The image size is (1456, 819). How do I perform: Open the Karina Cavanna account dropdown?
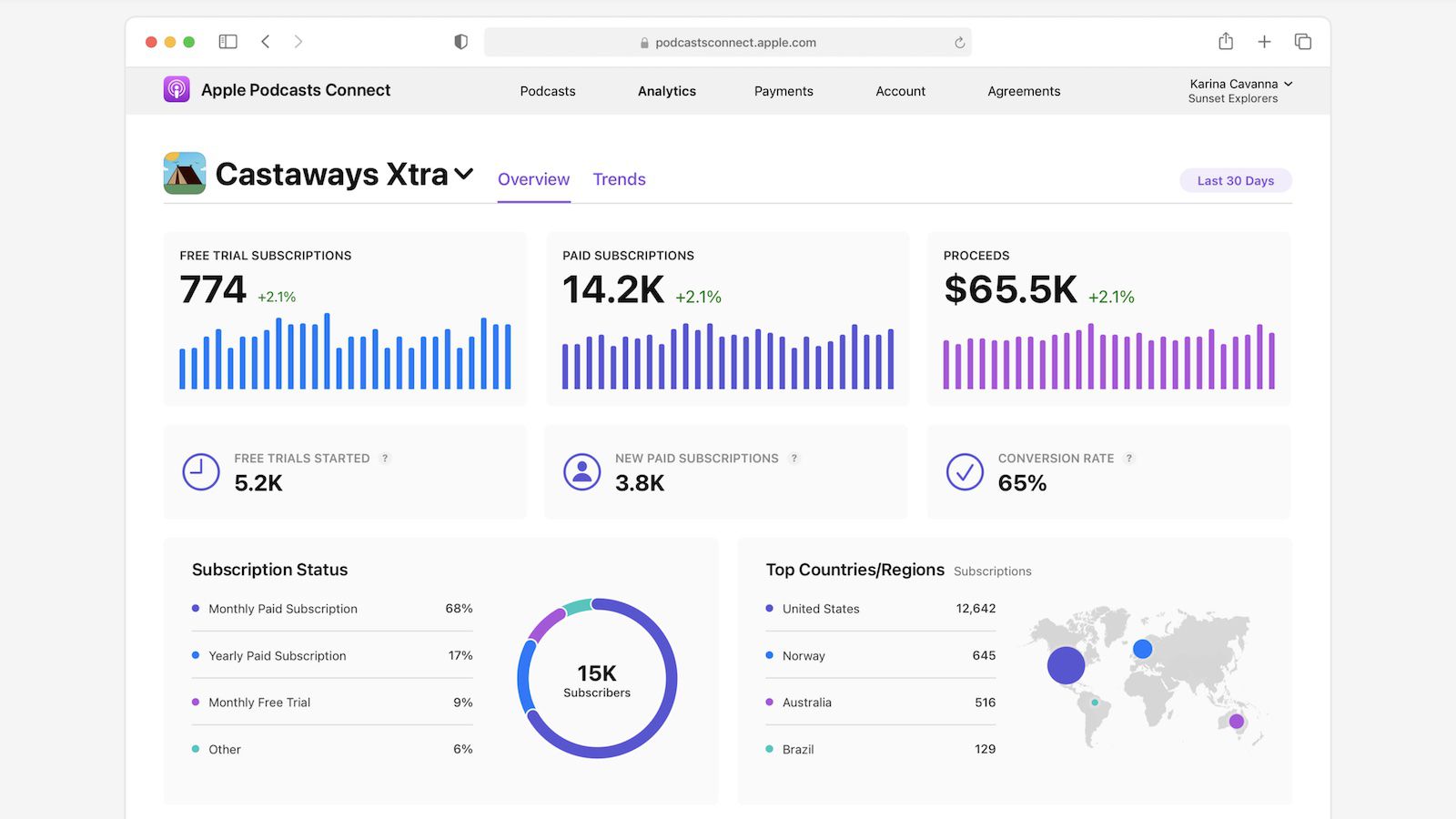[1239, 84]
